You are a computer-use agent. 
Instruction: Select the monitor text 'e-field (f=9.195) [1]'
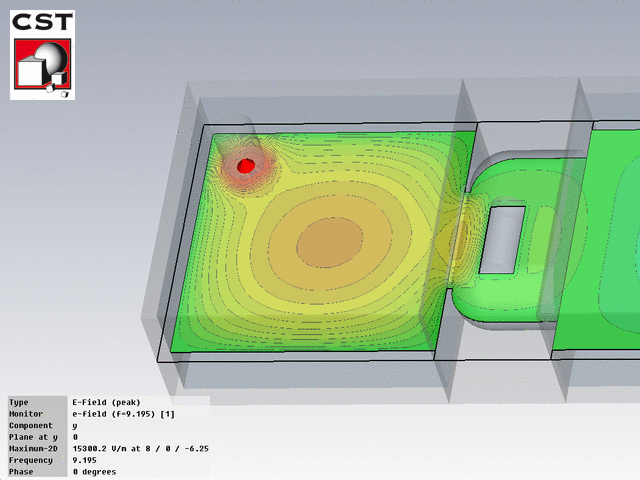(x=123, y=414)
